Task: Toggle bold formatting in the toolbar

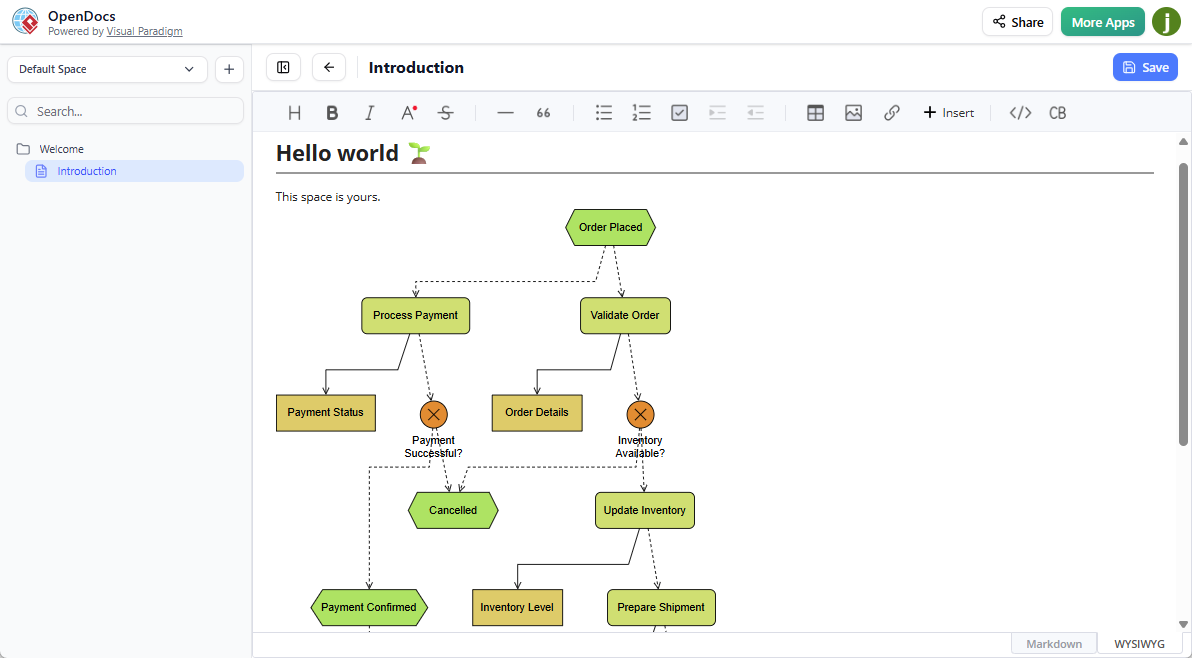Action: click(x=332, y=112)
